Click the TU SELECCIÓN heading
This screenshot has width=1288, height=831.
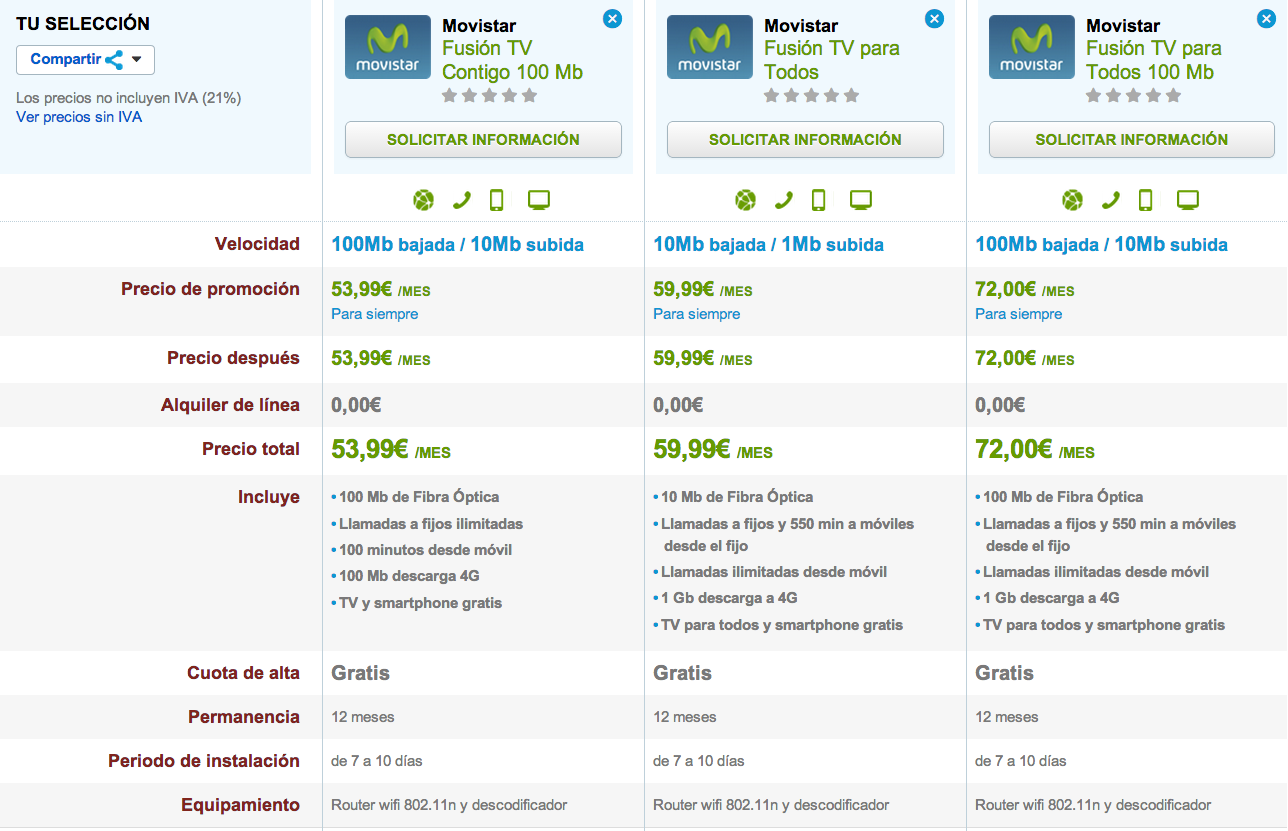pos(83,23)
